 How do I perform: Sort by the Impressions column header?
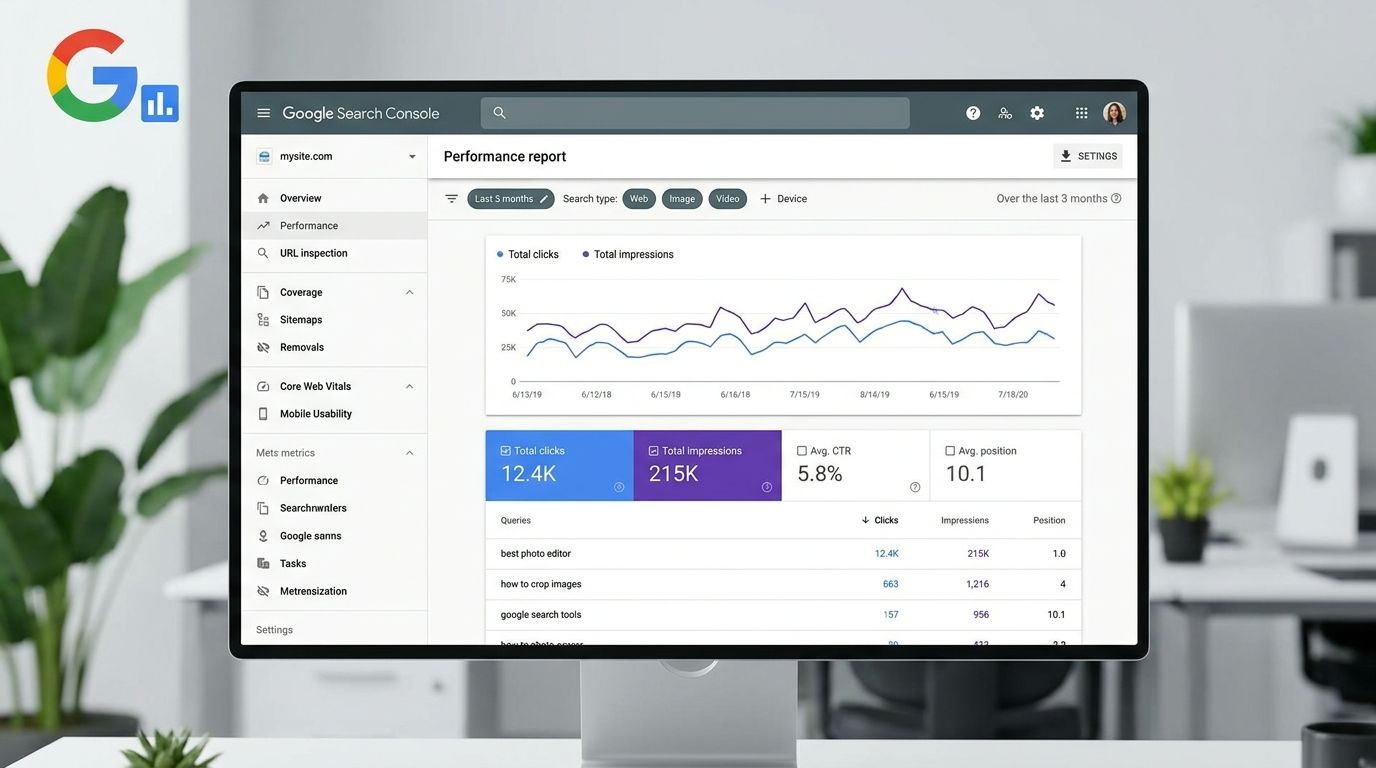[965, 520]
